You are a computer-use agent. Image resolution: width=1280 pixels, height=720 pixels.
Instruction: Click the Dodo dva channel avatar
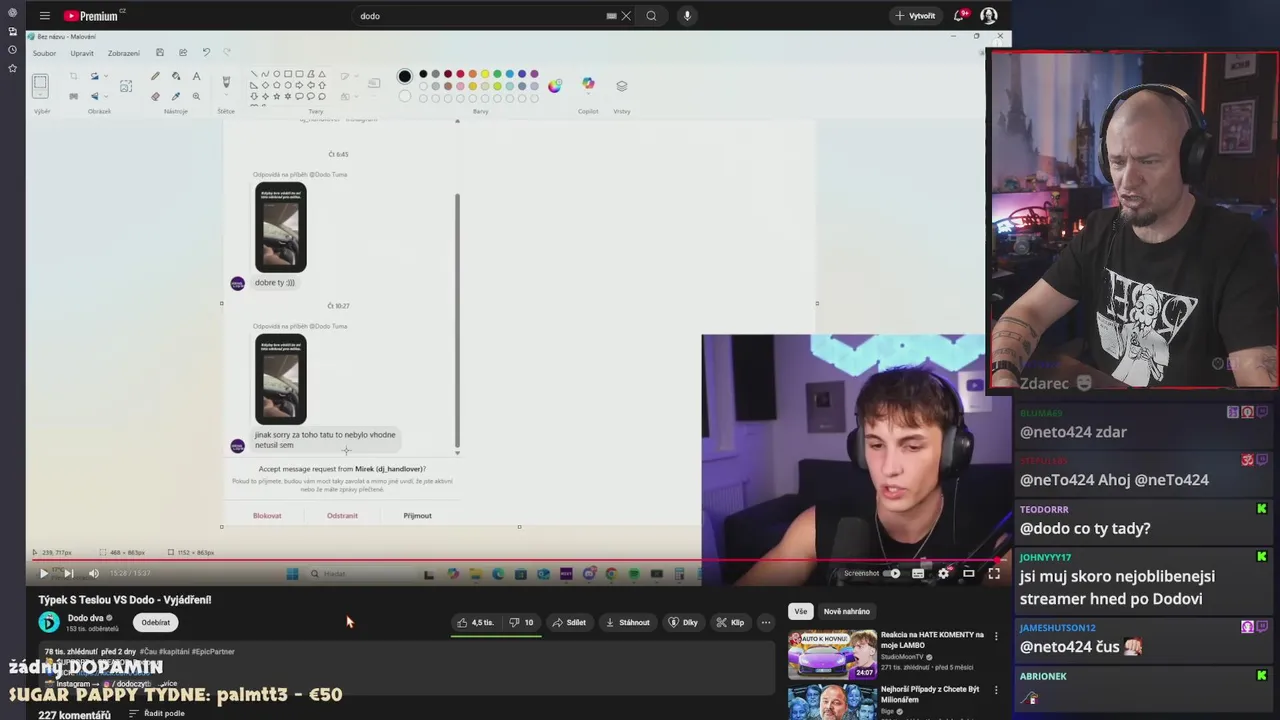point(49,622)
